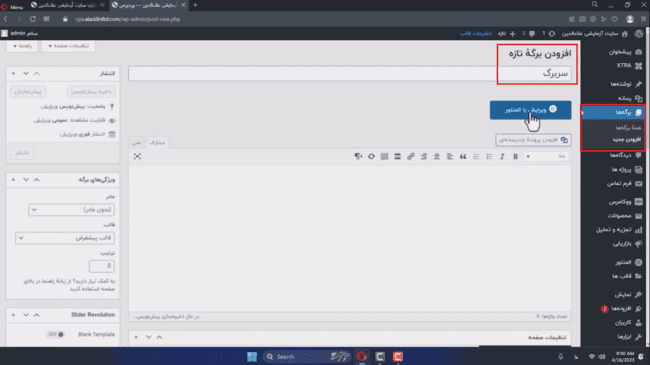Open the Parent (مادر) page dropdown
Screen dimensions: 650x365
click(x=71, y=210)
